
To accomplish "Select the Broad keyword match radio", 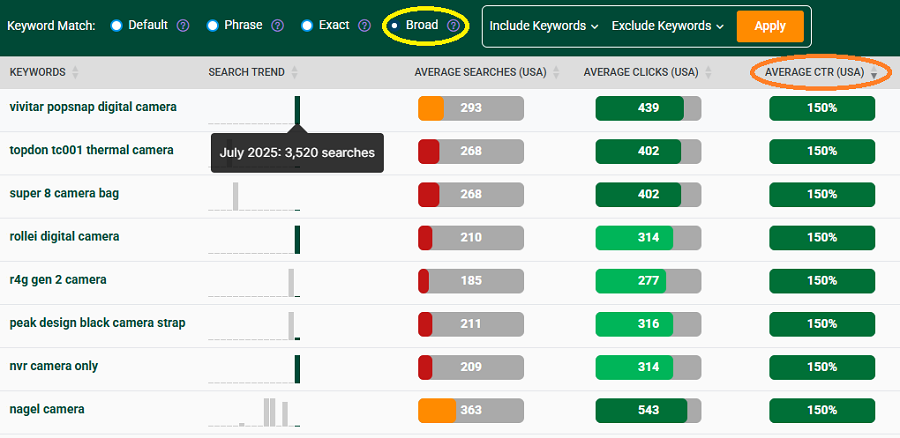I will (394, 26).
